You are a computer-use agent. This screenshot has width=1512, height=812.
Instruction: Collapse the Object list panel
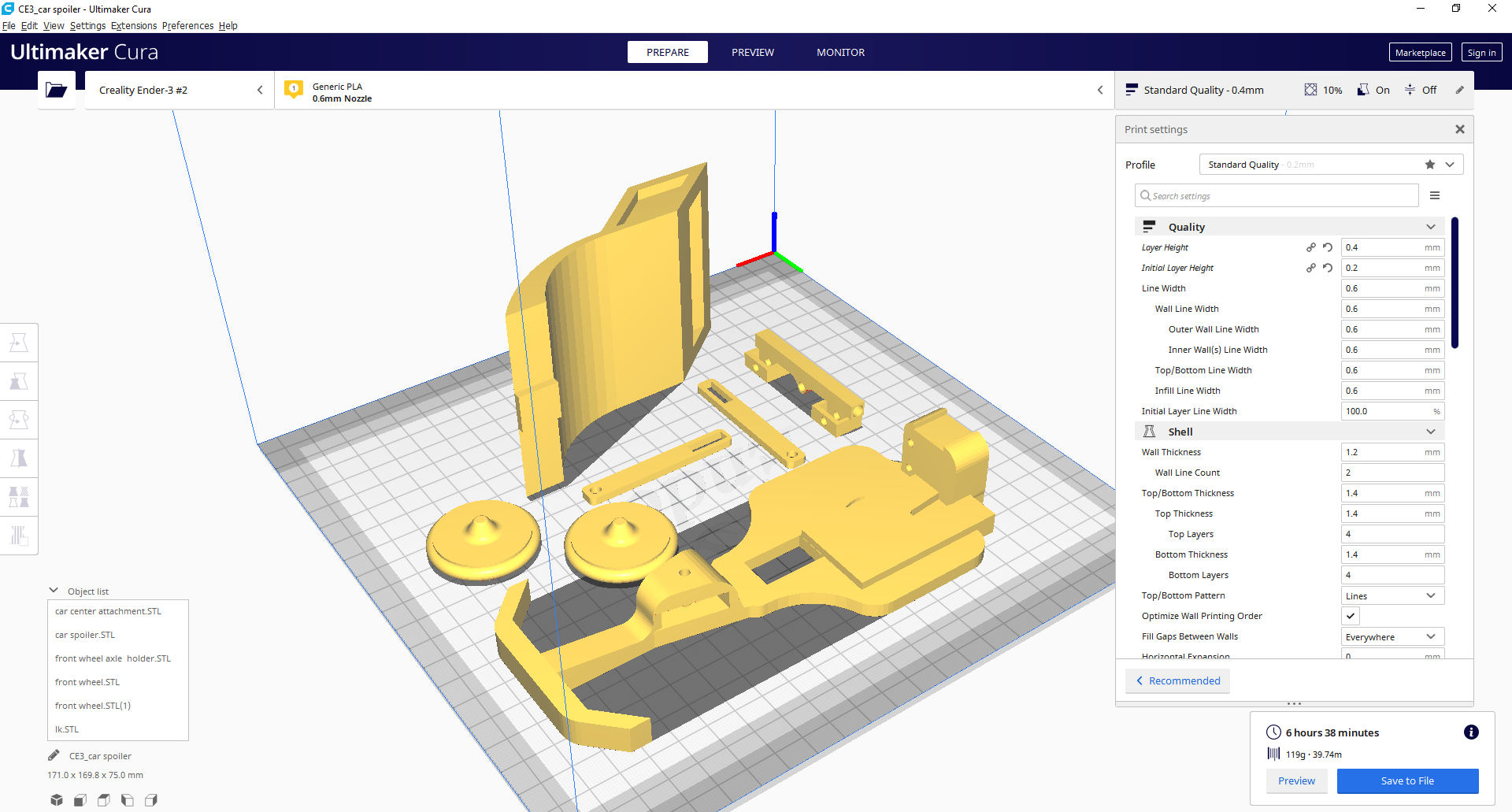tap(54, 591)
